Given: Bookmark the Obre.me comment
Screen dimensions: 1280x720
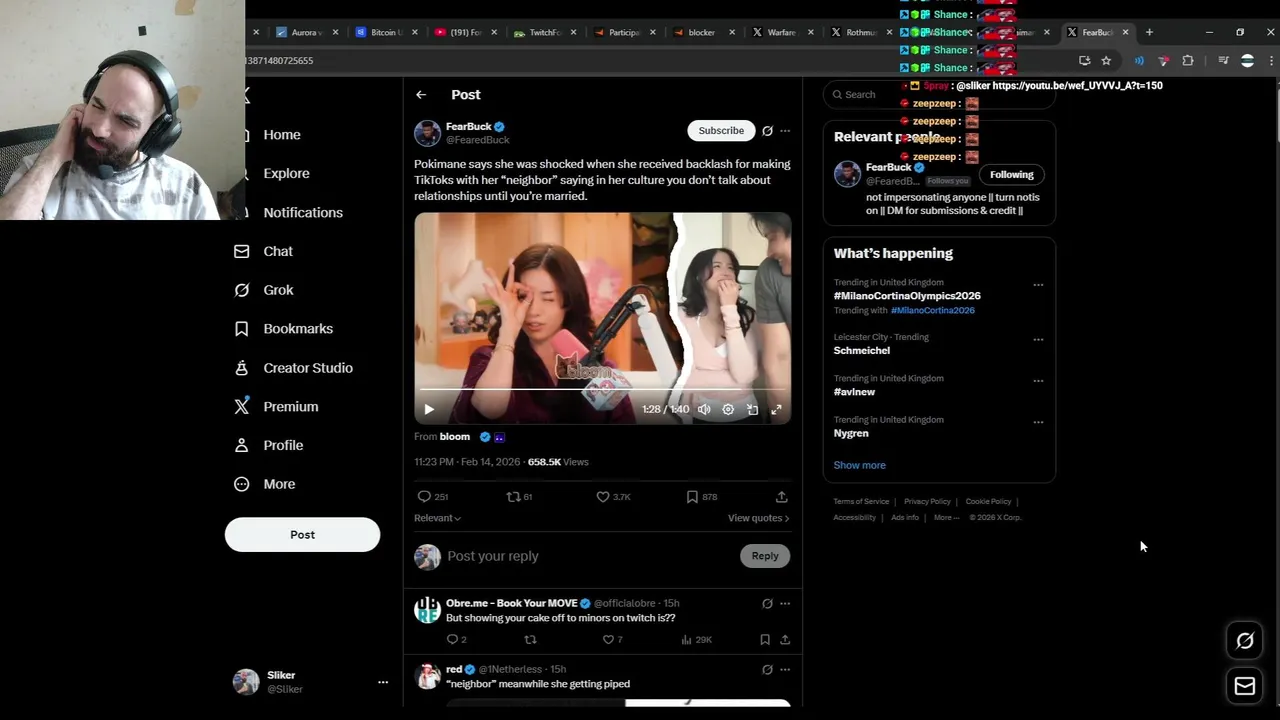Looking at the screenshot, I should coord(765,640).
